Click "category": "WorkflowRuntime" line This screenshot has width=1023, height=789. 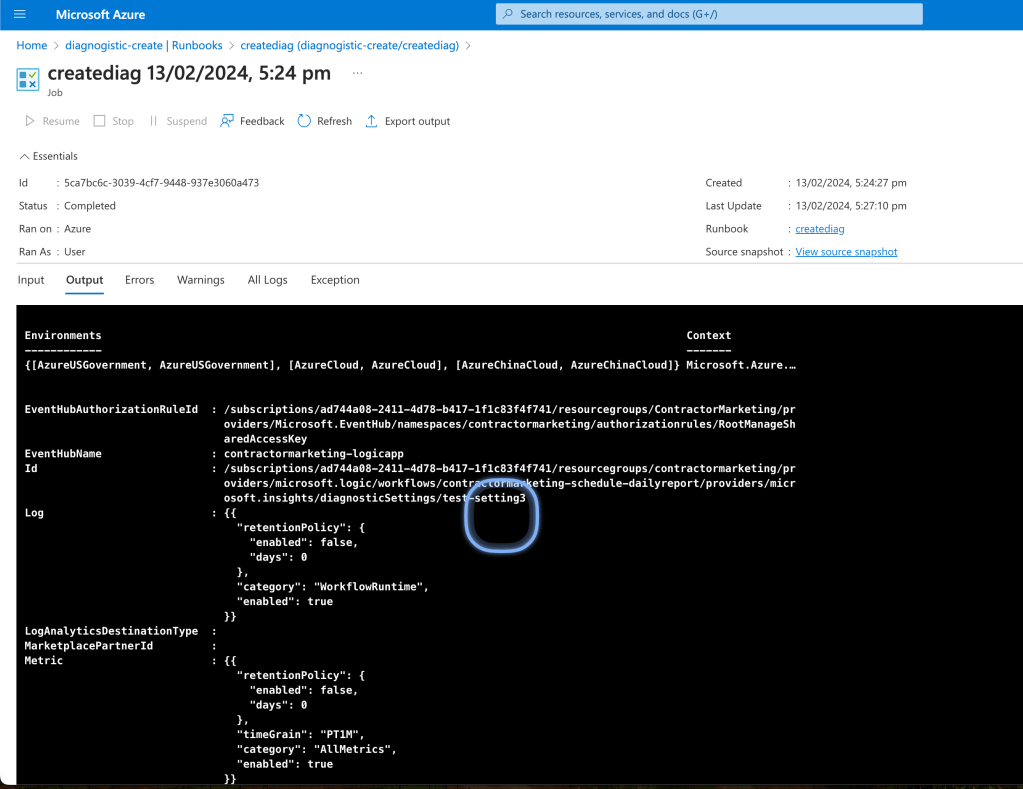click(333, 587)
